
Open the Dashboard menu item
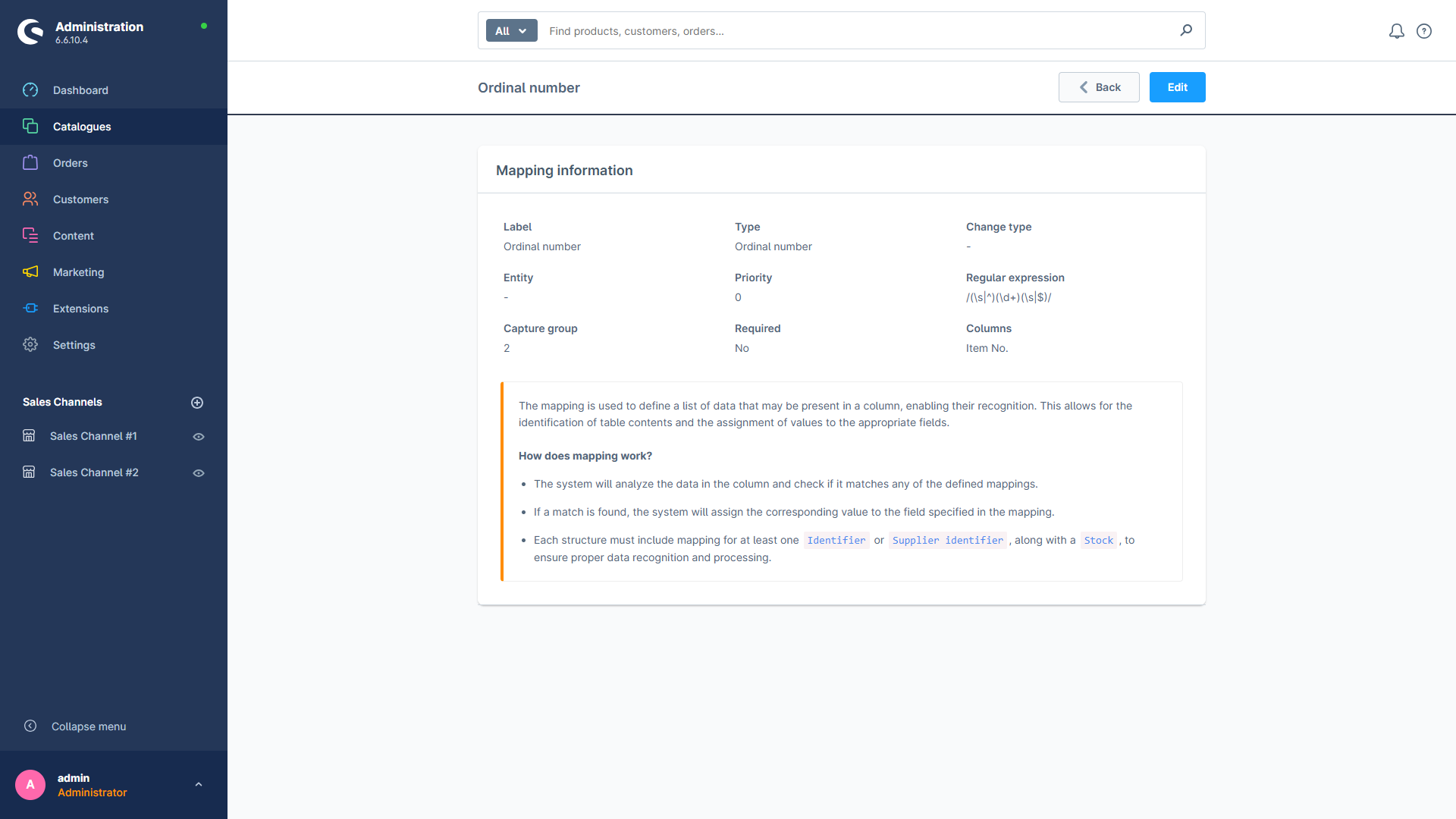point(114,90)
